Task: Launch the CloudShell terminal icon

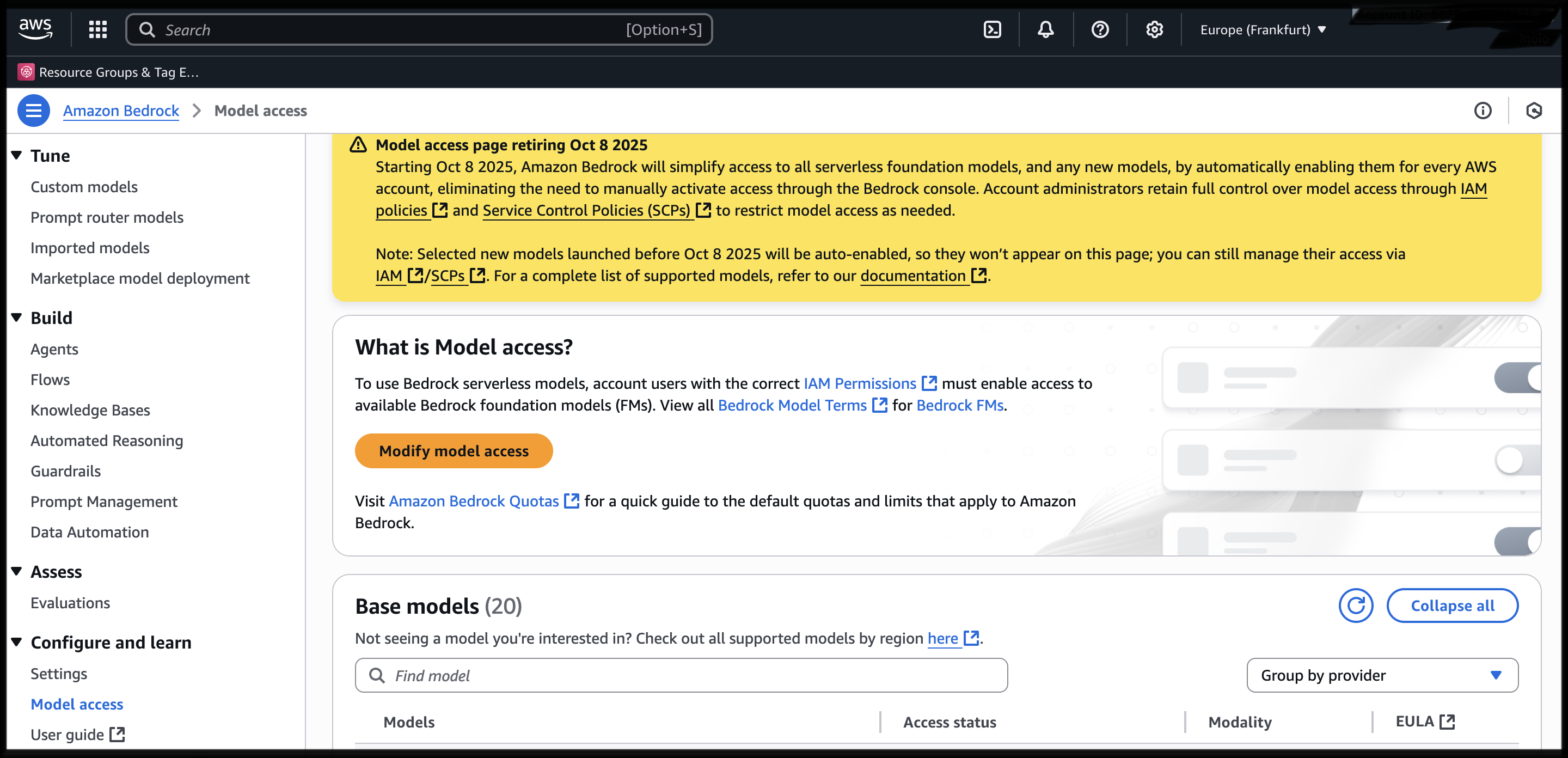Action: 992,29
